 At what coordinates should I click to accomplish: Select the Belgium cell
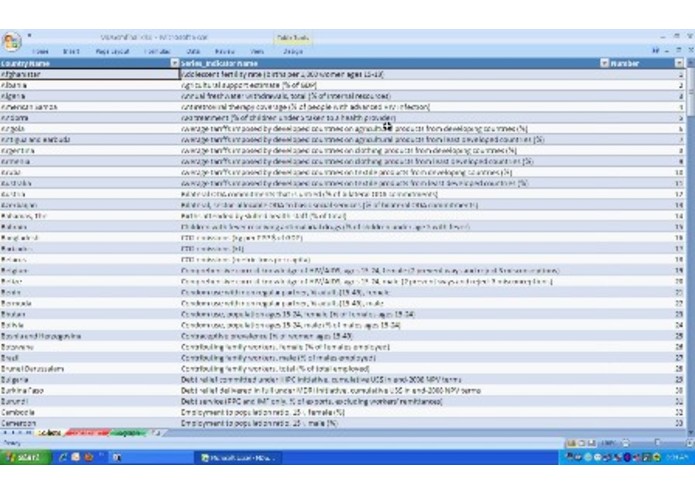pos(90,270)
